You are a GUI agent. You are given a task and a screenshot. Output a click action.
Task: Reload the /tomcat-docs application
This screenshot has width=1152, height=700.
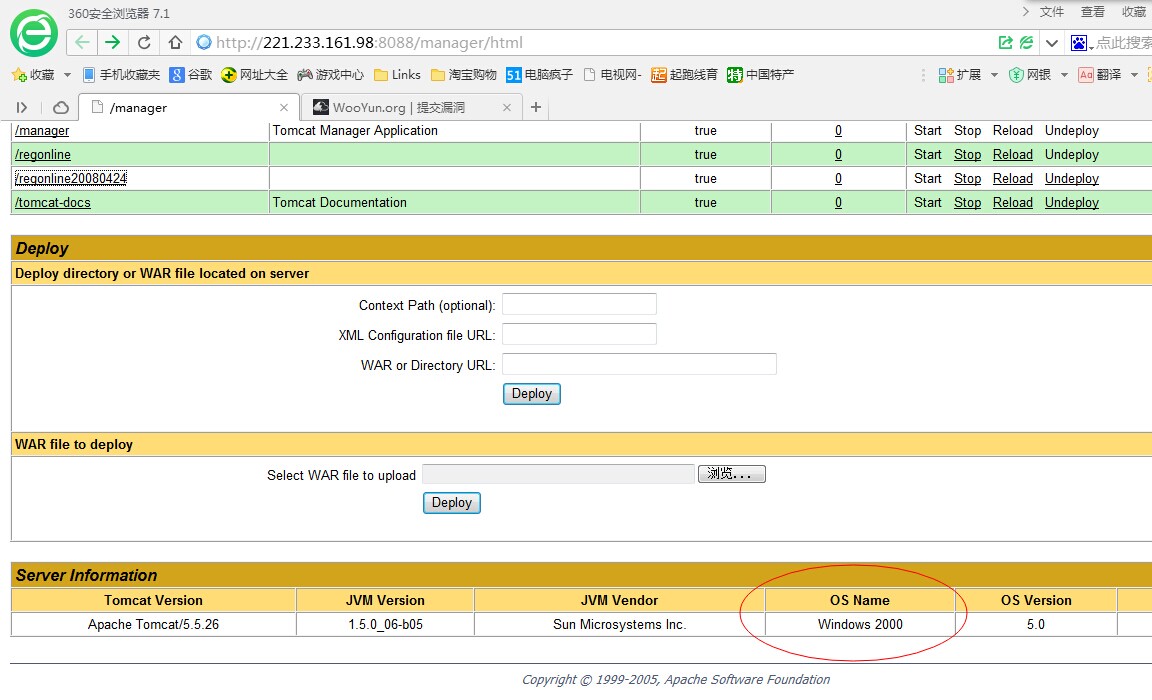pos(1012,203)
